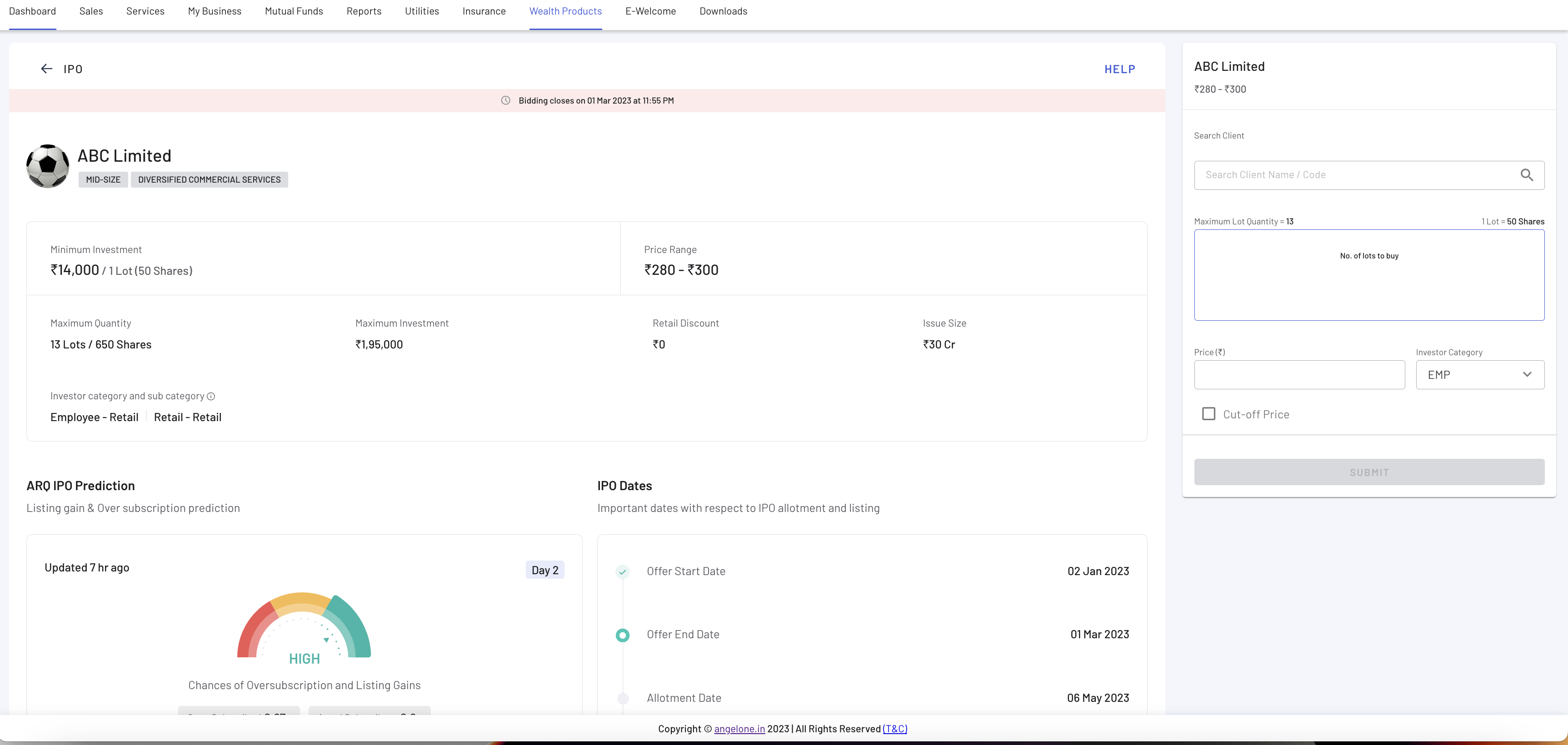1568x745 pixels.
Task: Click the back arrow next to IPO
Action: click(46, 69)
